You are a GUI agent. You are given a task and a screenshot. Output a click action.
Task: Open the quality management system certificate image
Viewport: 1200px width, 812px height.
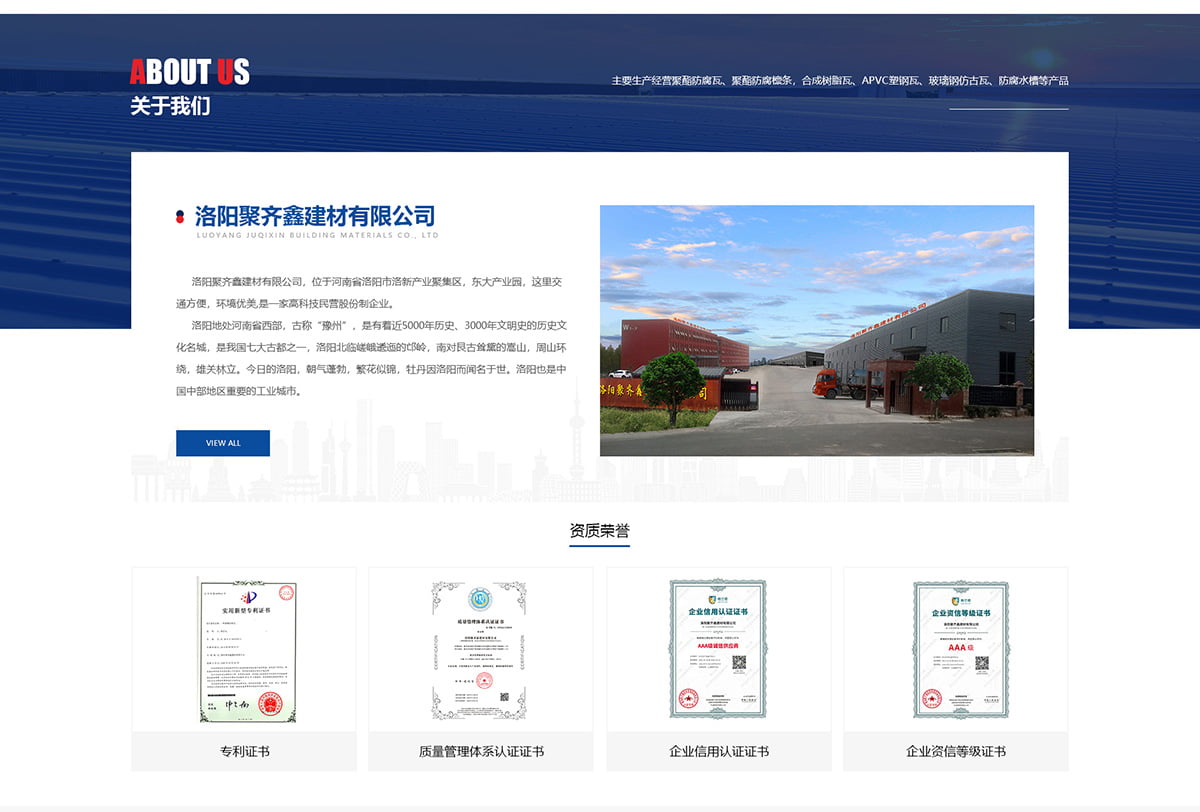tap(481, 649)
